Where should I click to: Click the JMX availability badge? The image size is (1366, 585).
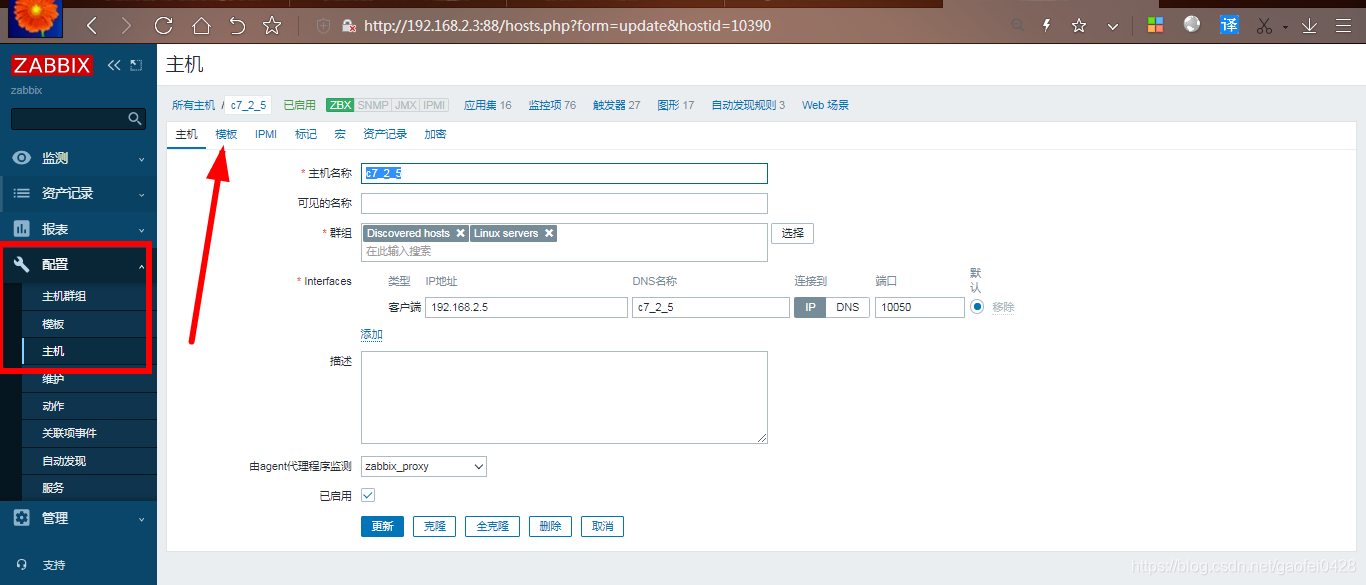point(405,105)
